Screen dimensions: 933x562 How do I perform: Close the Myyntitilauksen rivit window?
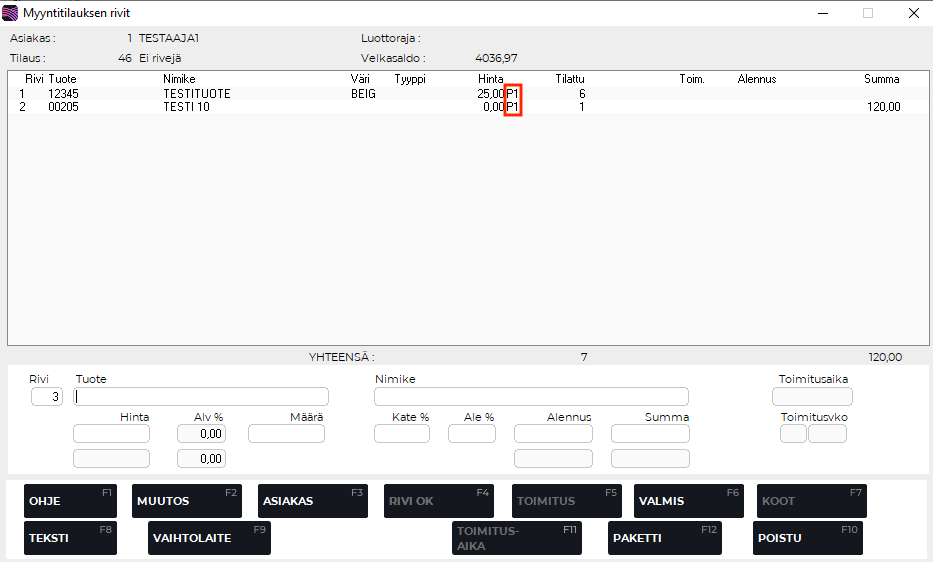click(x=913, y=13)
